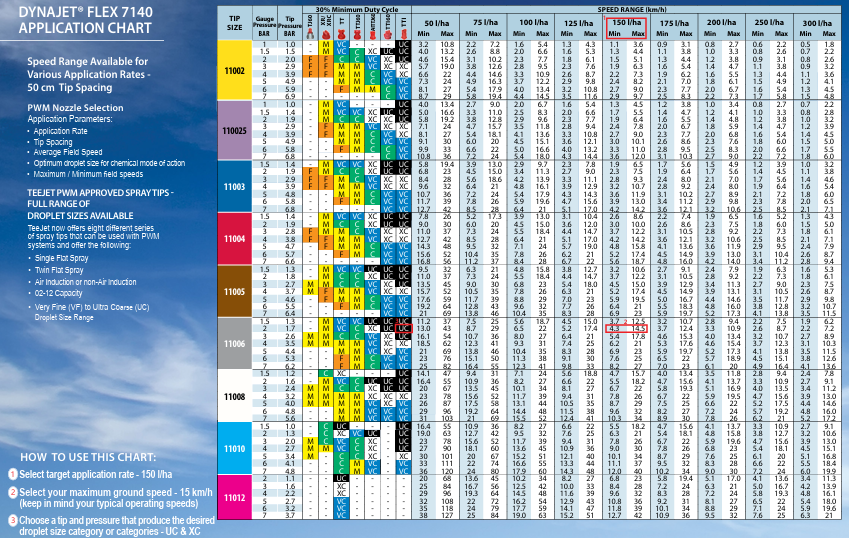Click the TIP SIZE column header
This screenshot has height=538, width=849.
pos(234,23)
